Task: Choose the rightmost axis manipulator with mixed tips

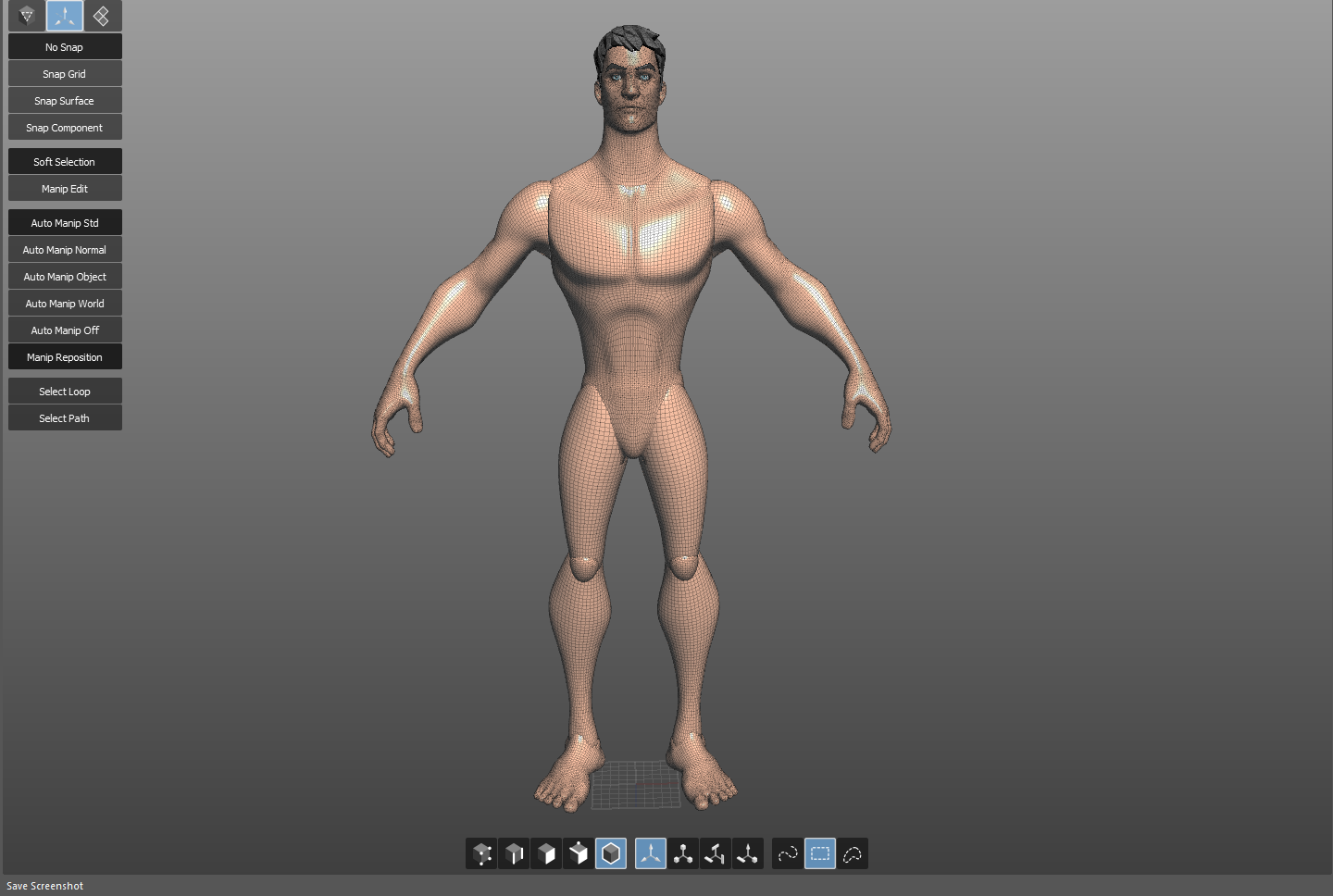Action: pyautogui.click(x=748, y=853)
